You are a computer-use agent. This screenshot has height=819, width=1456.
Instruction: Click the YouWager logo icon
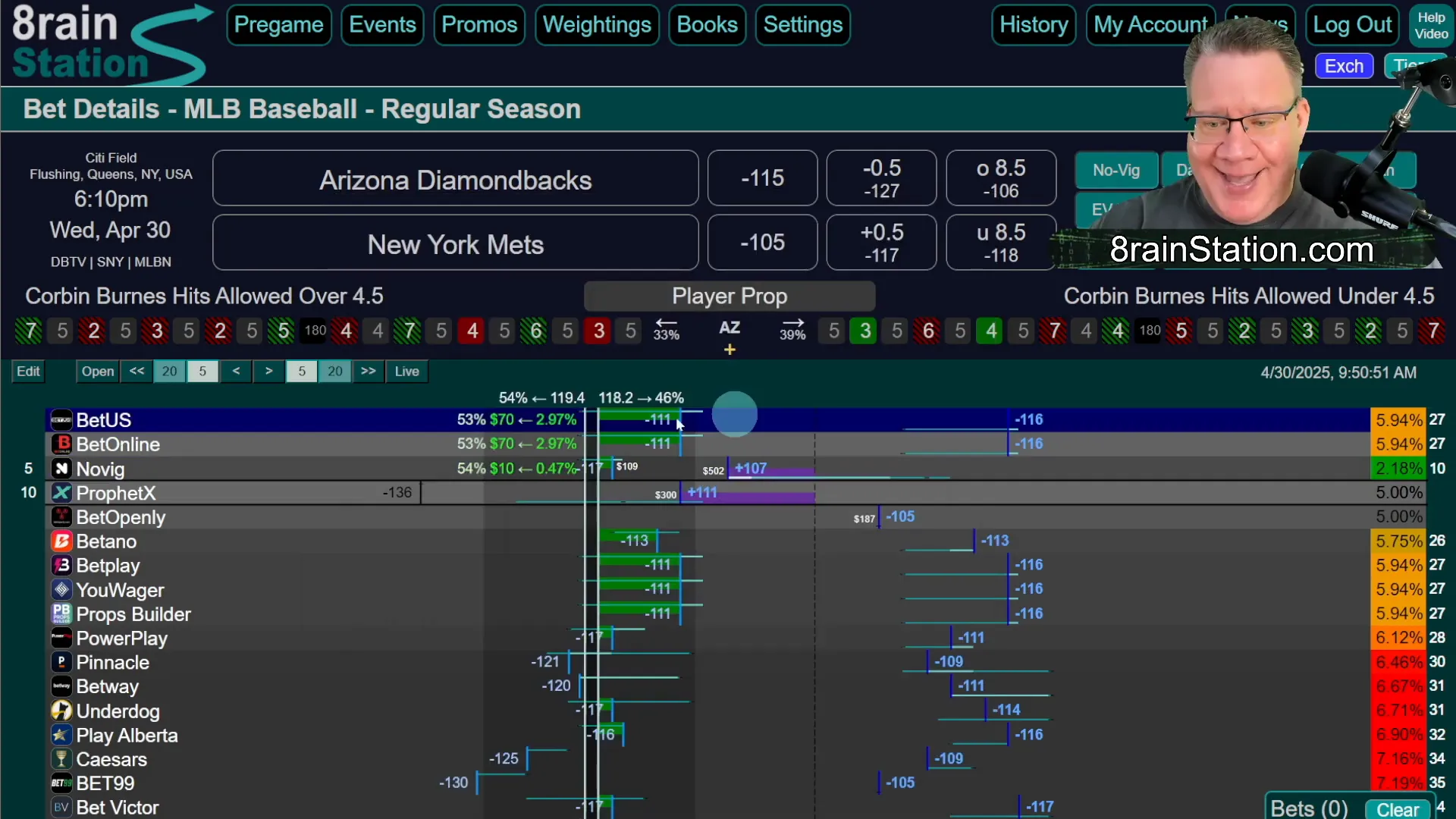click(61, 590)
